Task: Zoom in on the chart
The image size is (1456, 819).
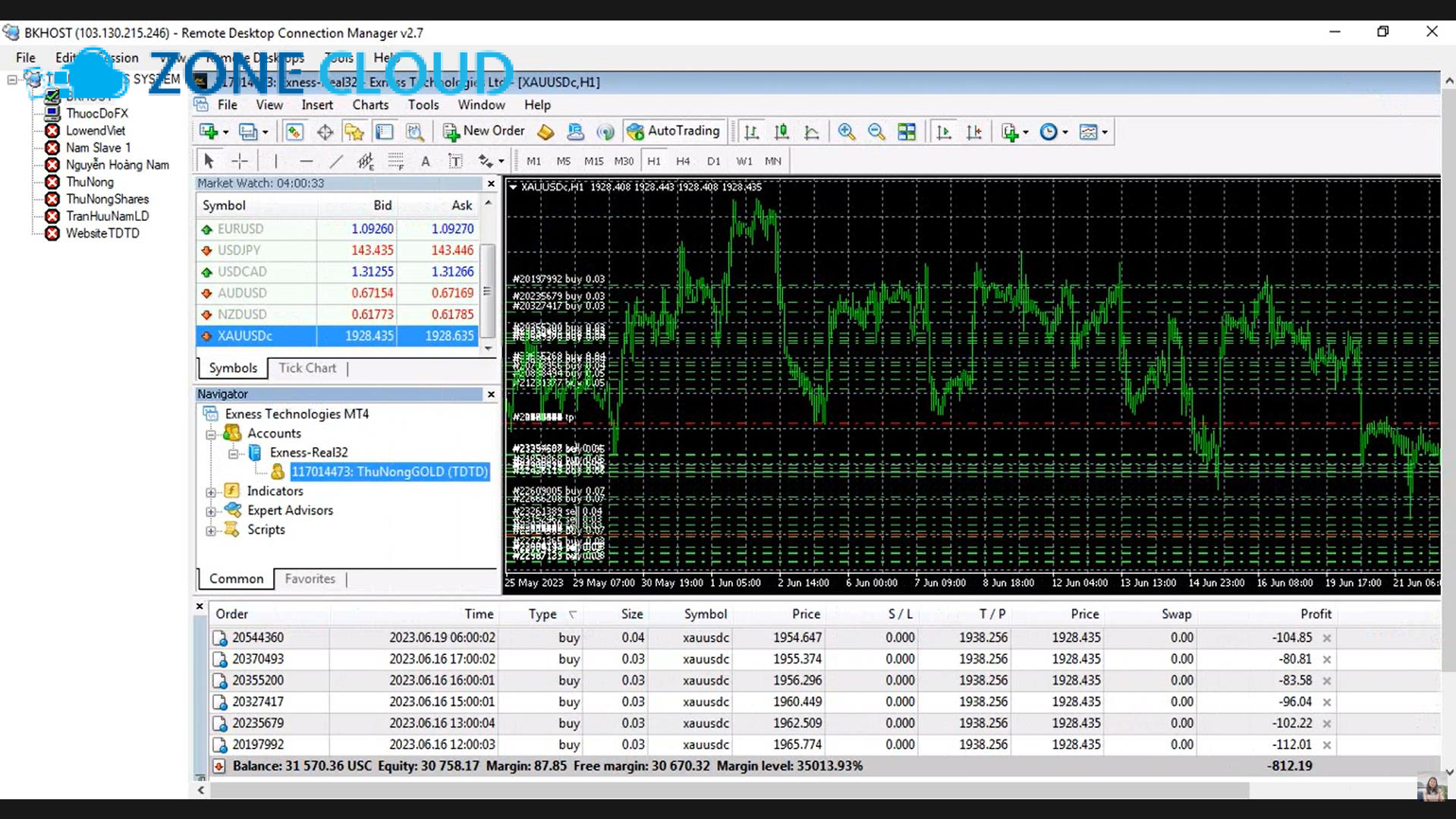Action: [x=846, y=131]
